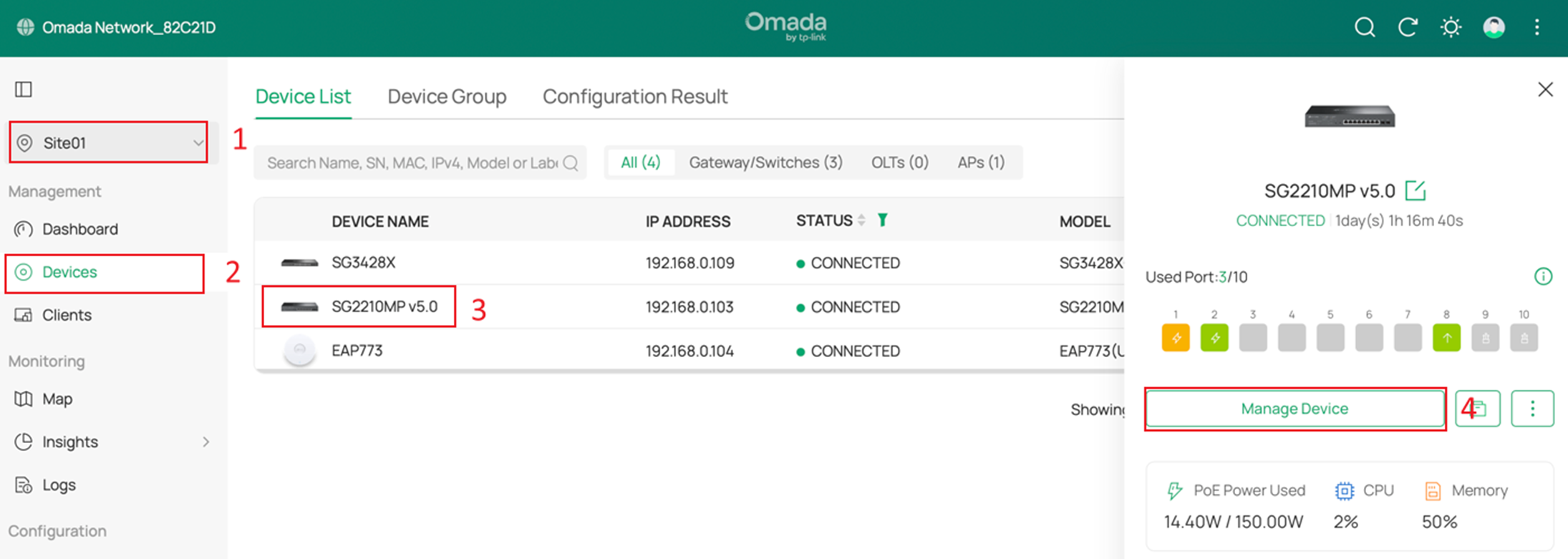
Task: Click the Omada by tp-link logo
Action: coord(785,26)
